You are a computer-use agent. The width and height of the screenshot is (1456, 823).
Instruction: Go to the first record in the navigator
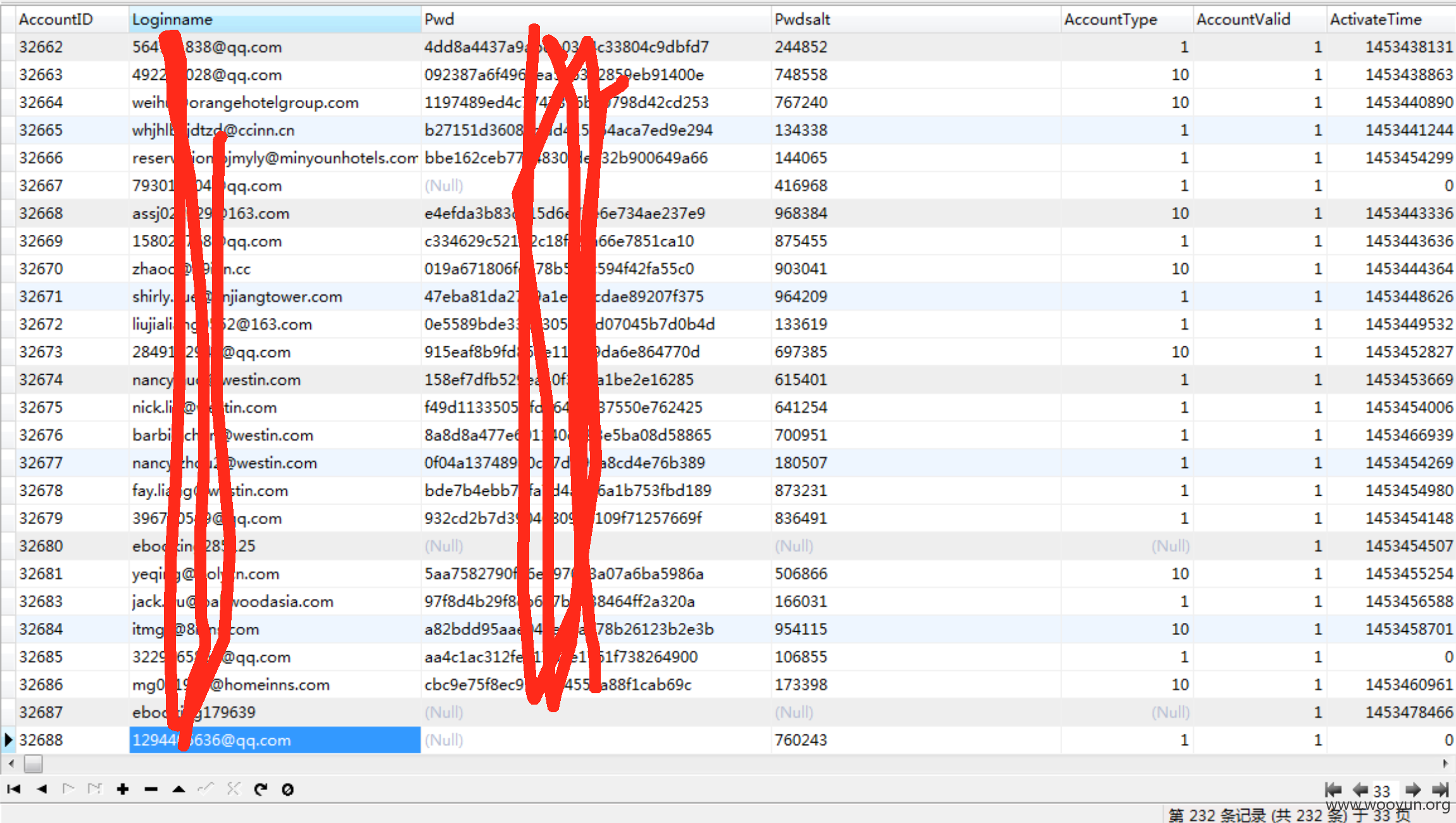tap(14, 789)
